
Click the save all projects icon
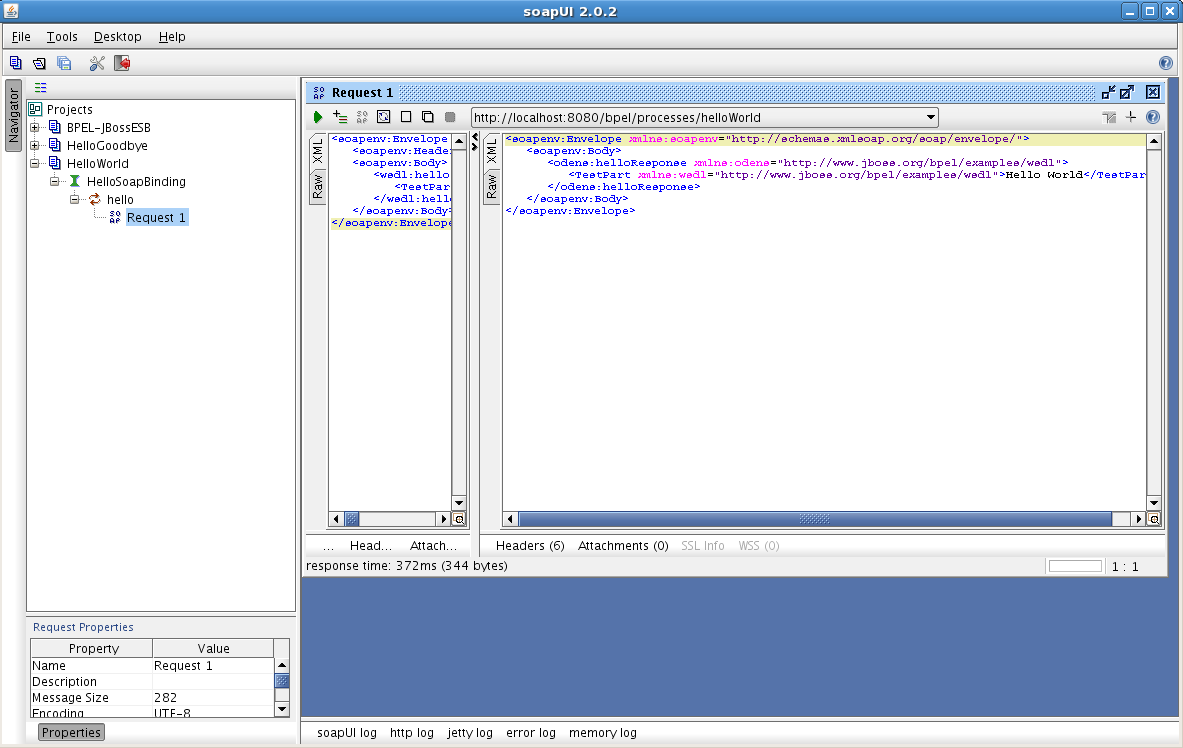(x=64, y=63)
